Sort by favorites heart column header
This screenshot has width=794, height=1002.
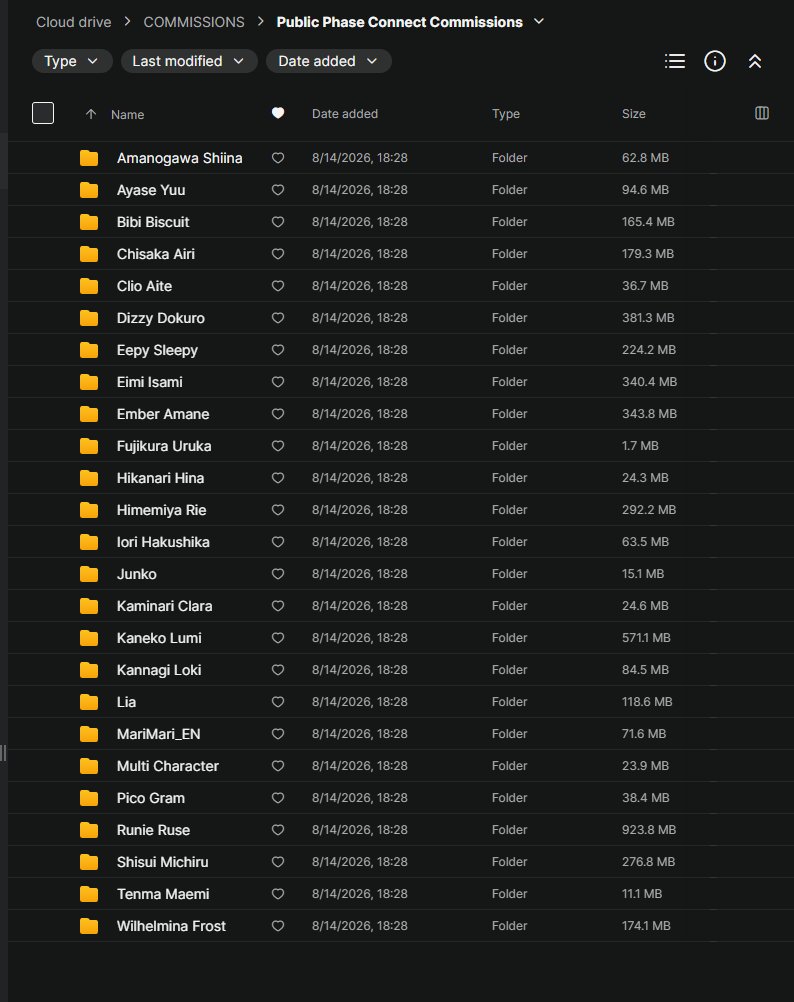click(x=278, y=113)
